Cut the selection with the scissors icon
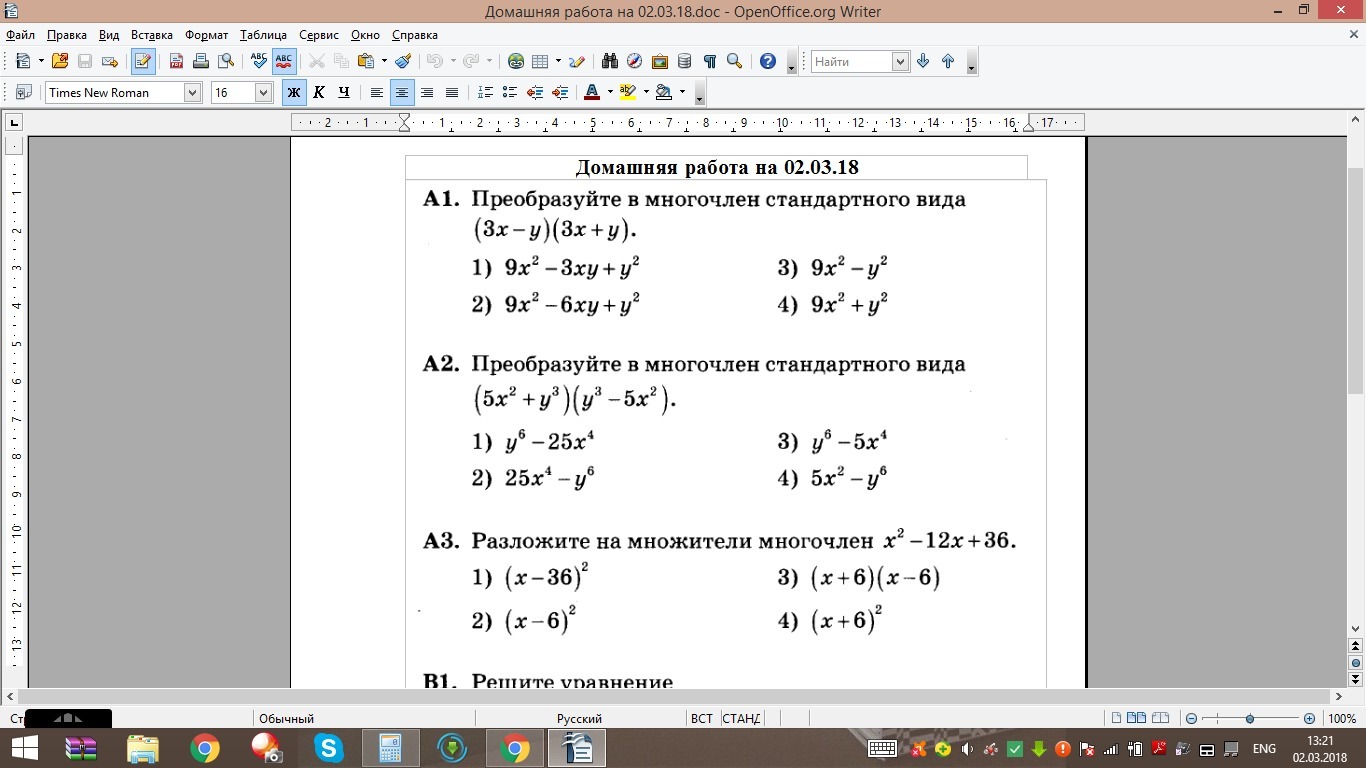Viewport: 1366px width, 768px height. [316, 61]
